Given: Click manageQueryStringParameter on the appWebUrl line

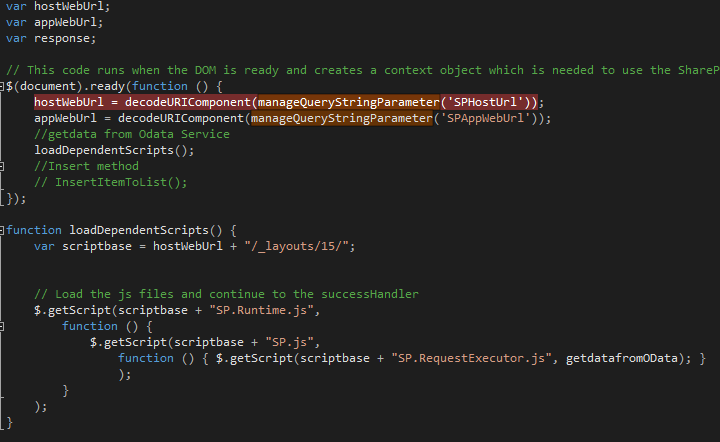Looking at the screenshot, I should [342, 118].
